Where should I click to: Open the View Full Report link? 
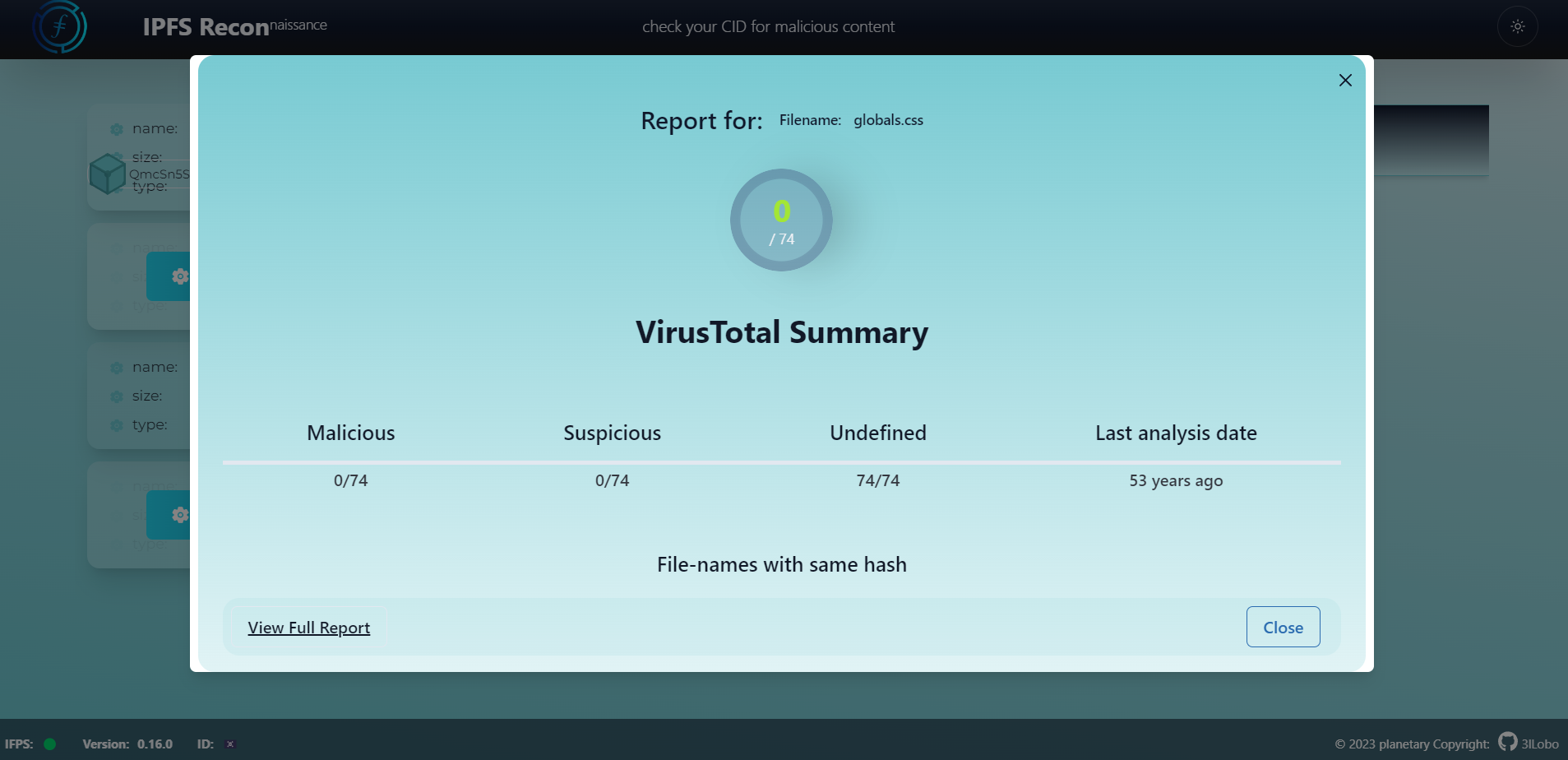coord(309,628)
